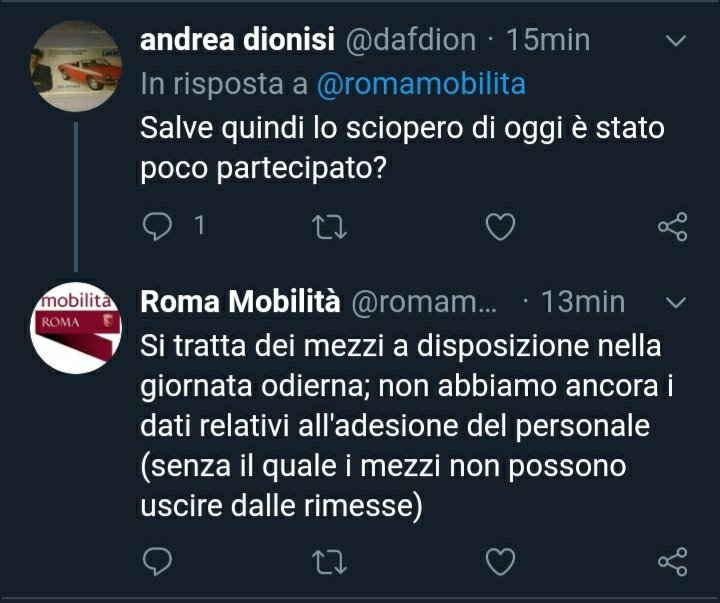Open the @romamobilita mention link
The height and width of the screenshot is (603, 720).
pyautogui.click(x=420, y=85)
